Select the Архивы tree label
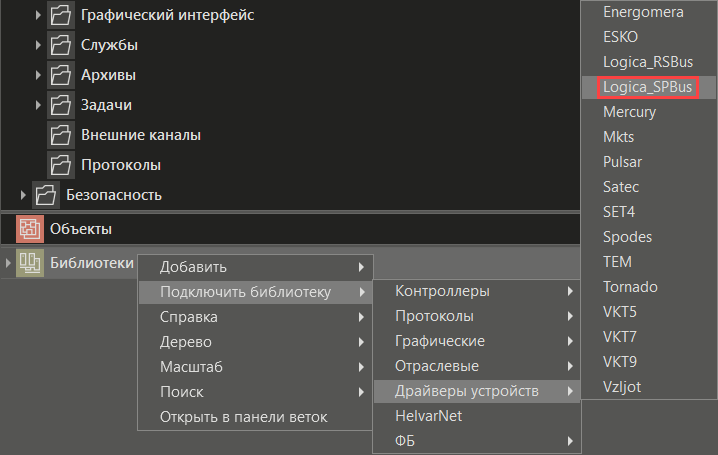718x455 pixels. (109, 75)
